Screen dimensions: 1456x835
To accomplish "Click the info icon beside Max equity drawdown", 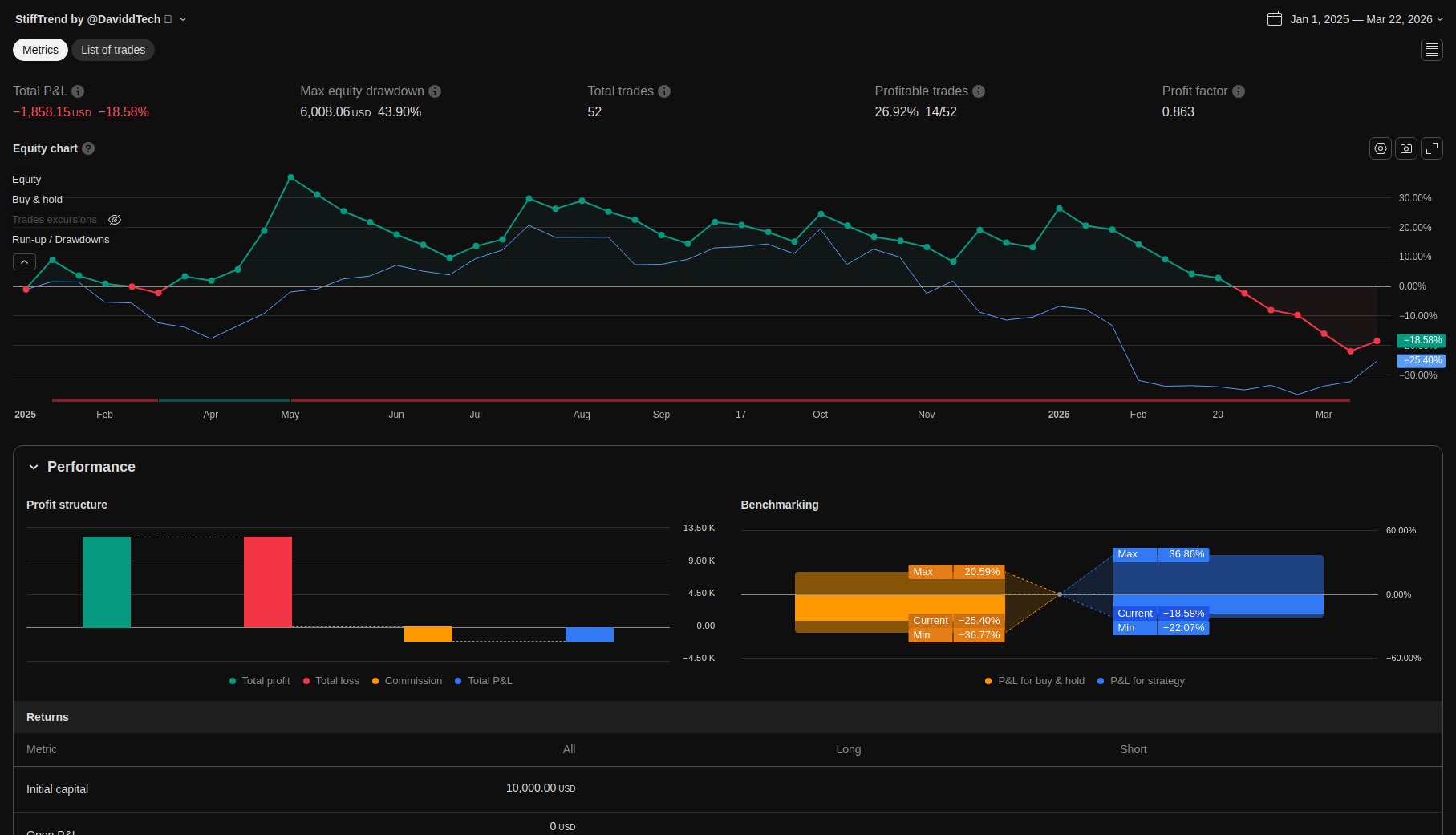I will [x=435, y=91].
